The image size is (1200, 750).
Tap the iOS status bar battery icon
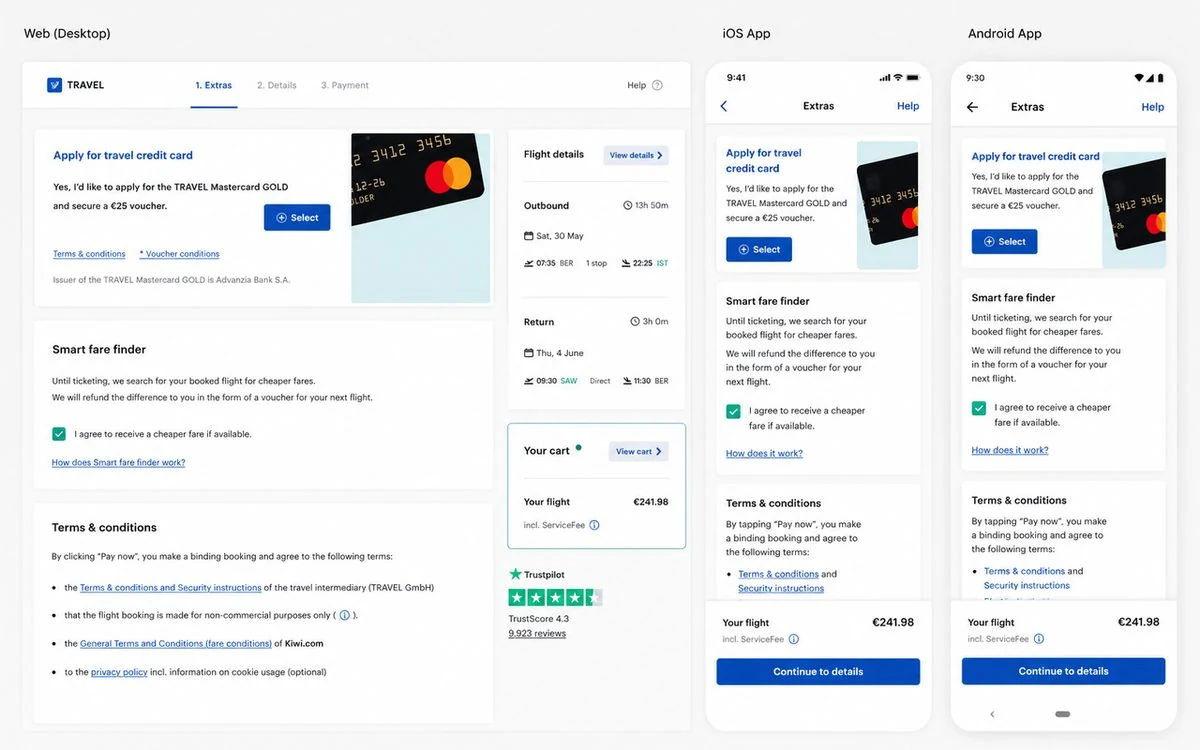click(x=915, y=78)
